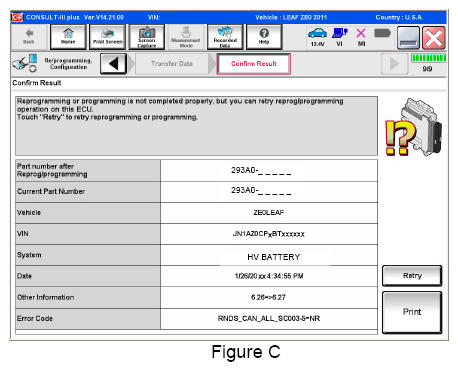Click the MI connection status icon

coord(361,37)
